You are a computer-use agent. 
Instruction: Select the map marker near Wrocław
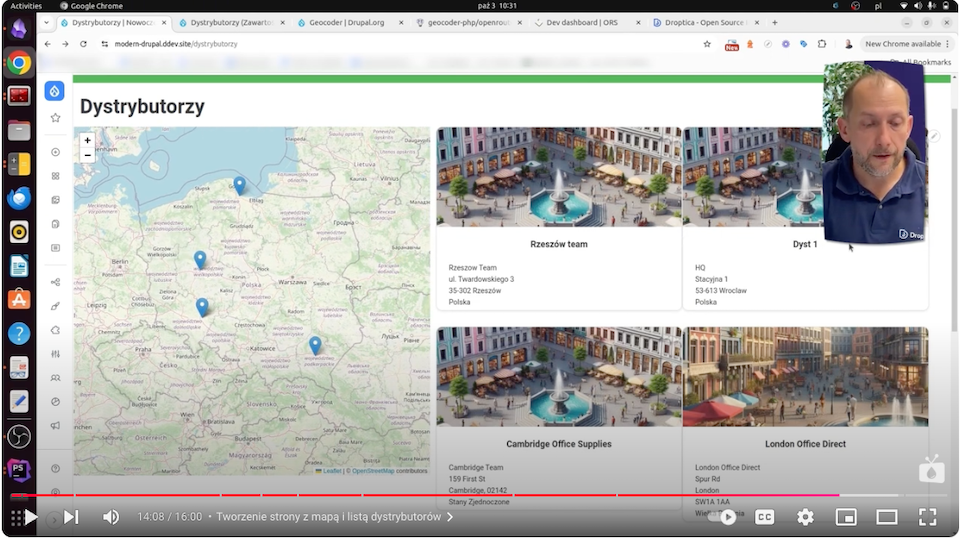202,307
